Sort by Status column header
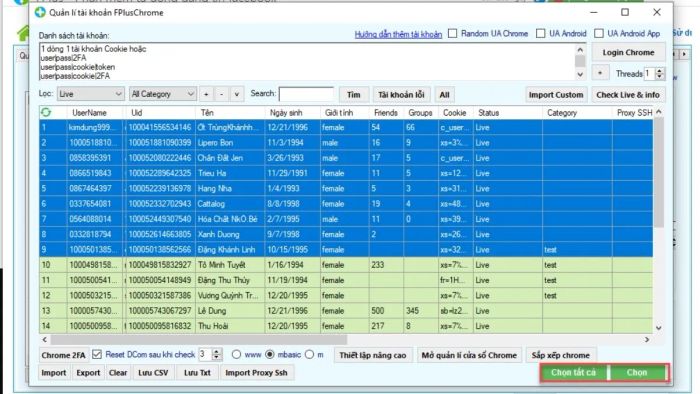This screenshot has width=700, height=394. (488, 113)
